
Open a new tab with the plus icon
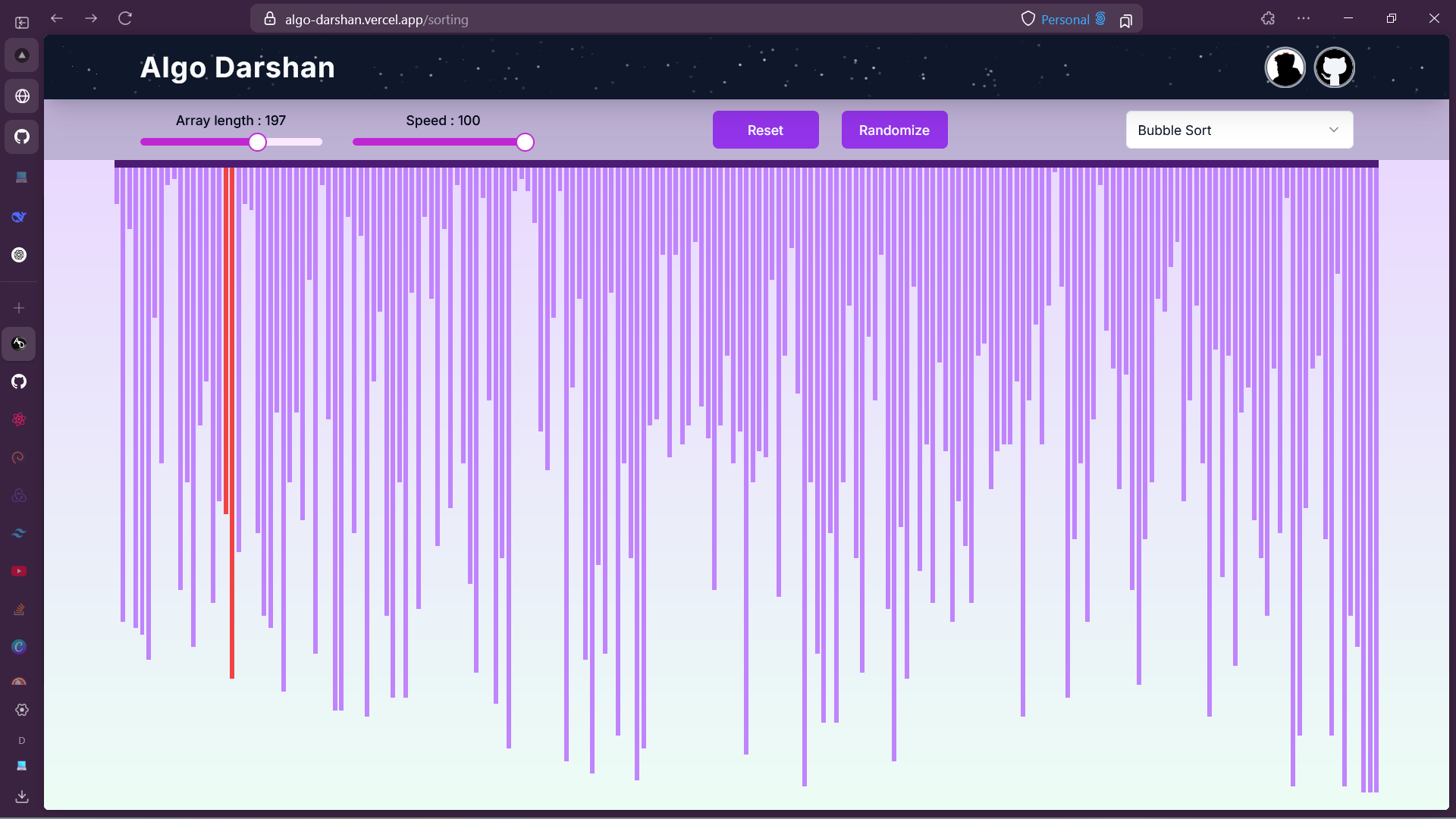click(18, 308)
